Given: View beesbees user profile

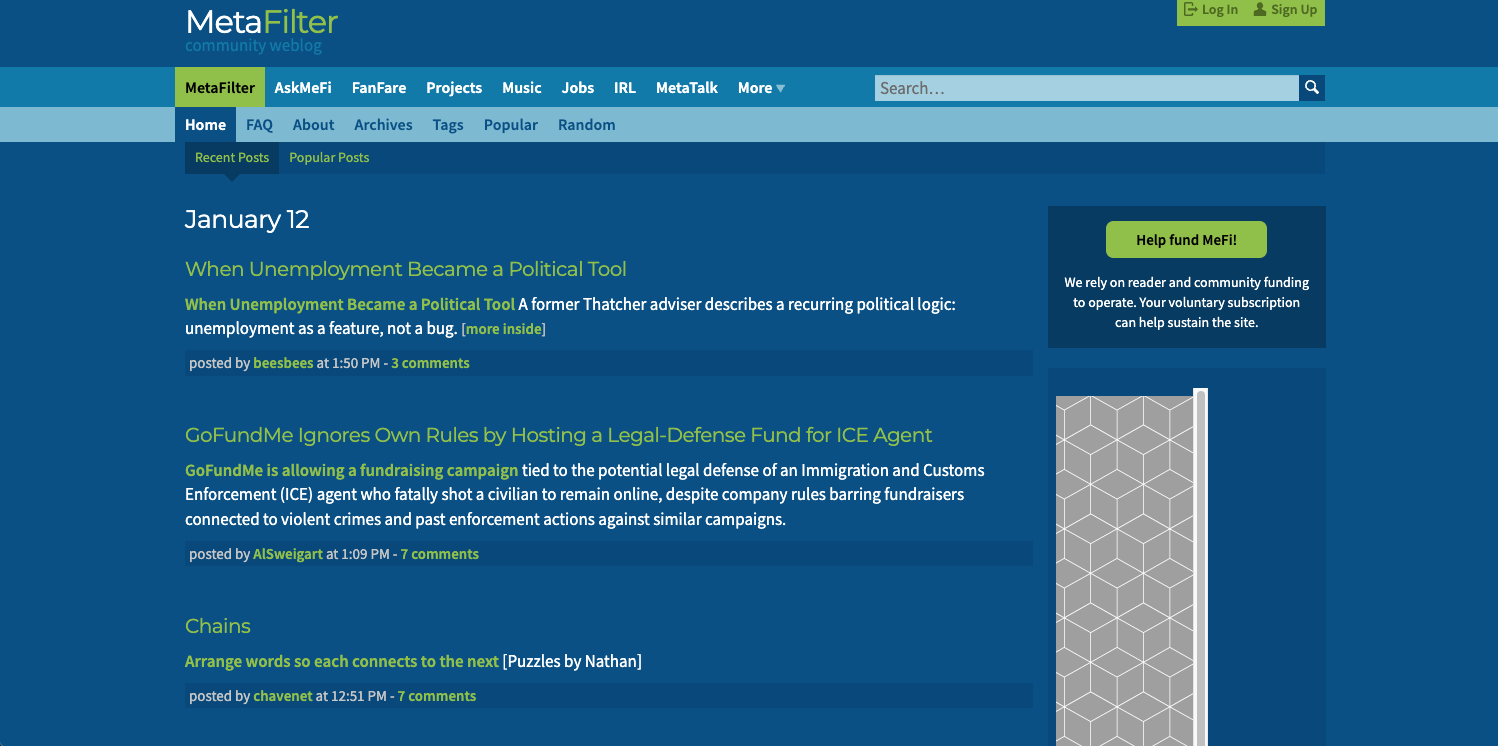Looking at the screenshot, I should click(283, 363).
